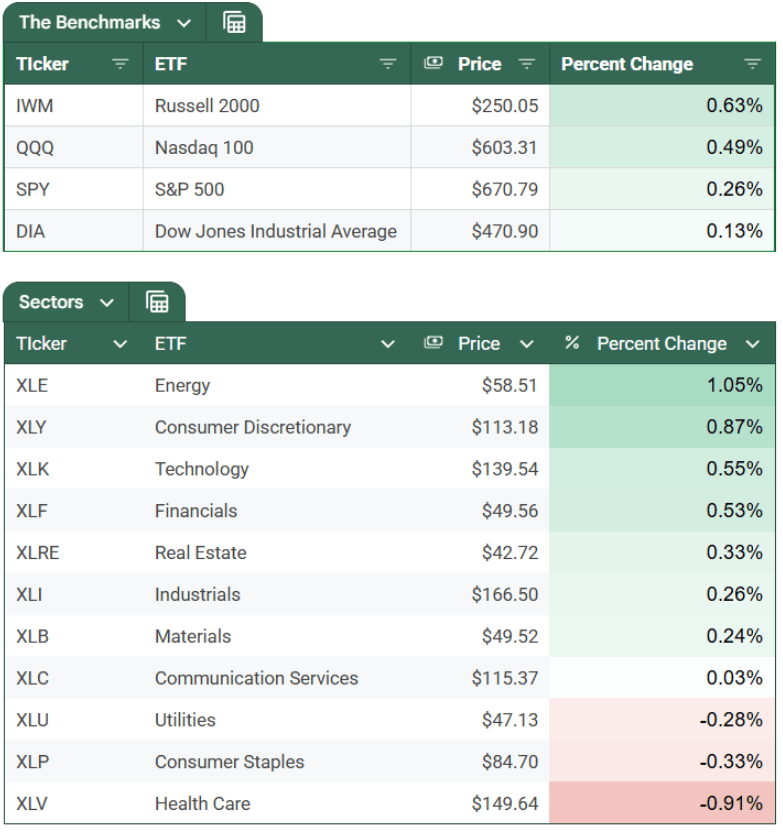783x833 pixels.
Task: Open Sectors Ticker column dropdown arrow
Action: (120, 344)
